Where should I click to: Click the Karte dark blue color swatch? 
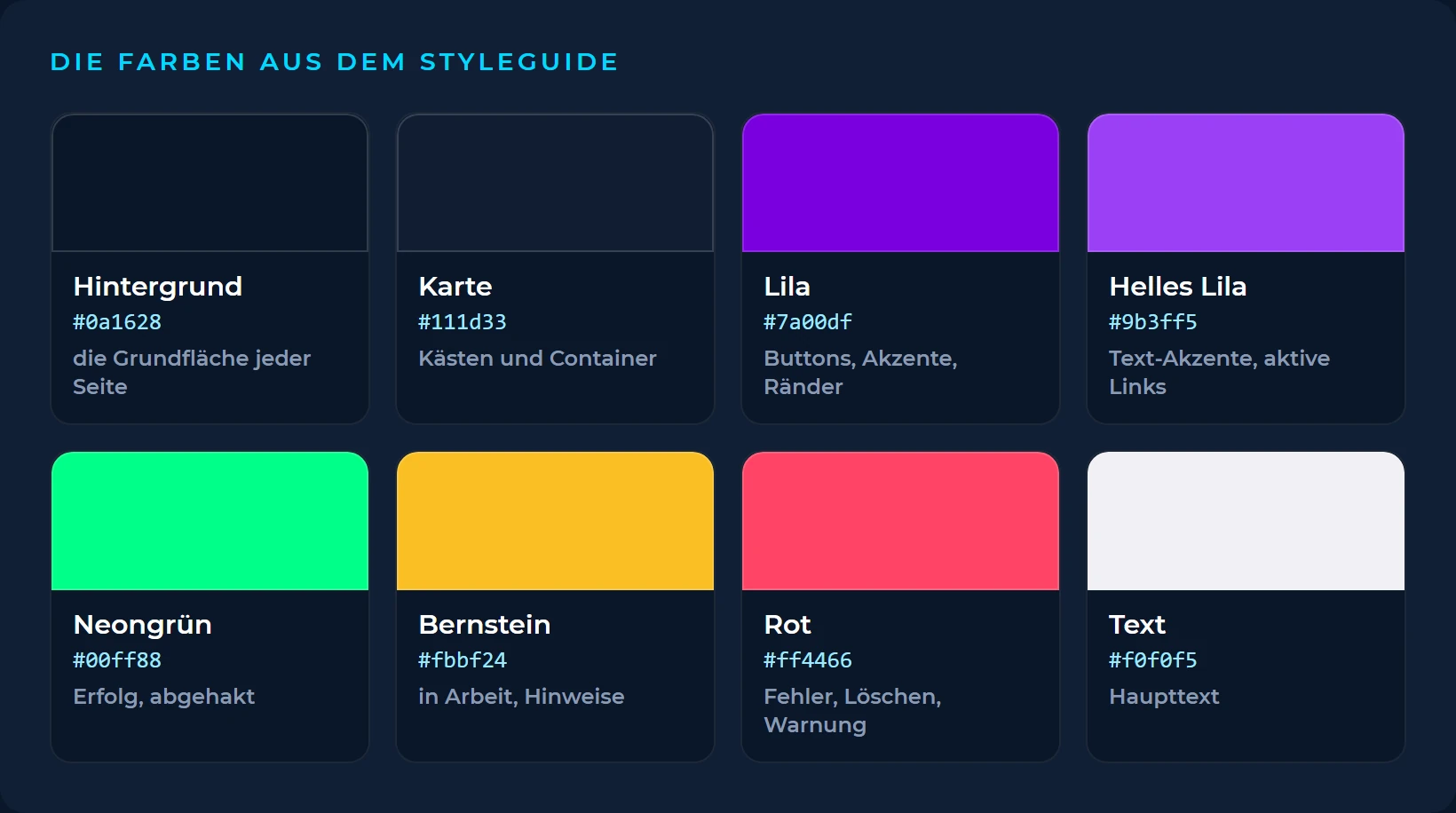[556, 183]
